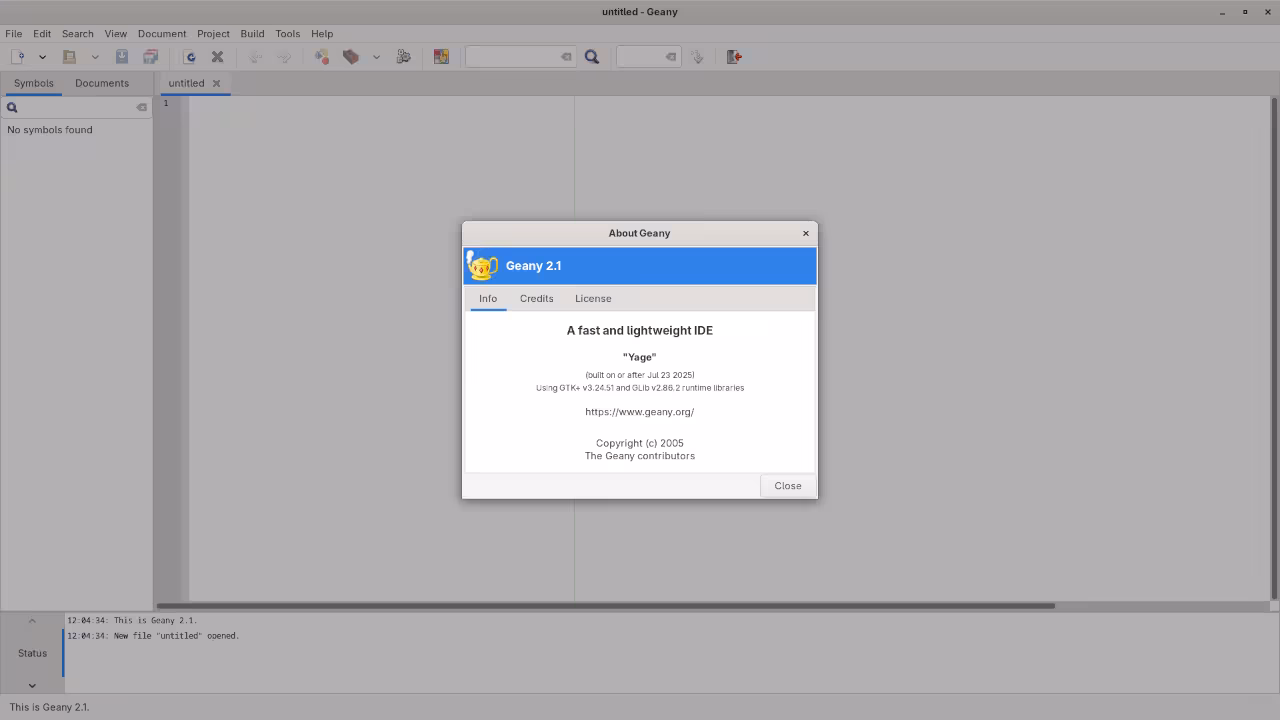Quit Geany using the toolbar Quit icon
1280x720 pixels.
733,56
